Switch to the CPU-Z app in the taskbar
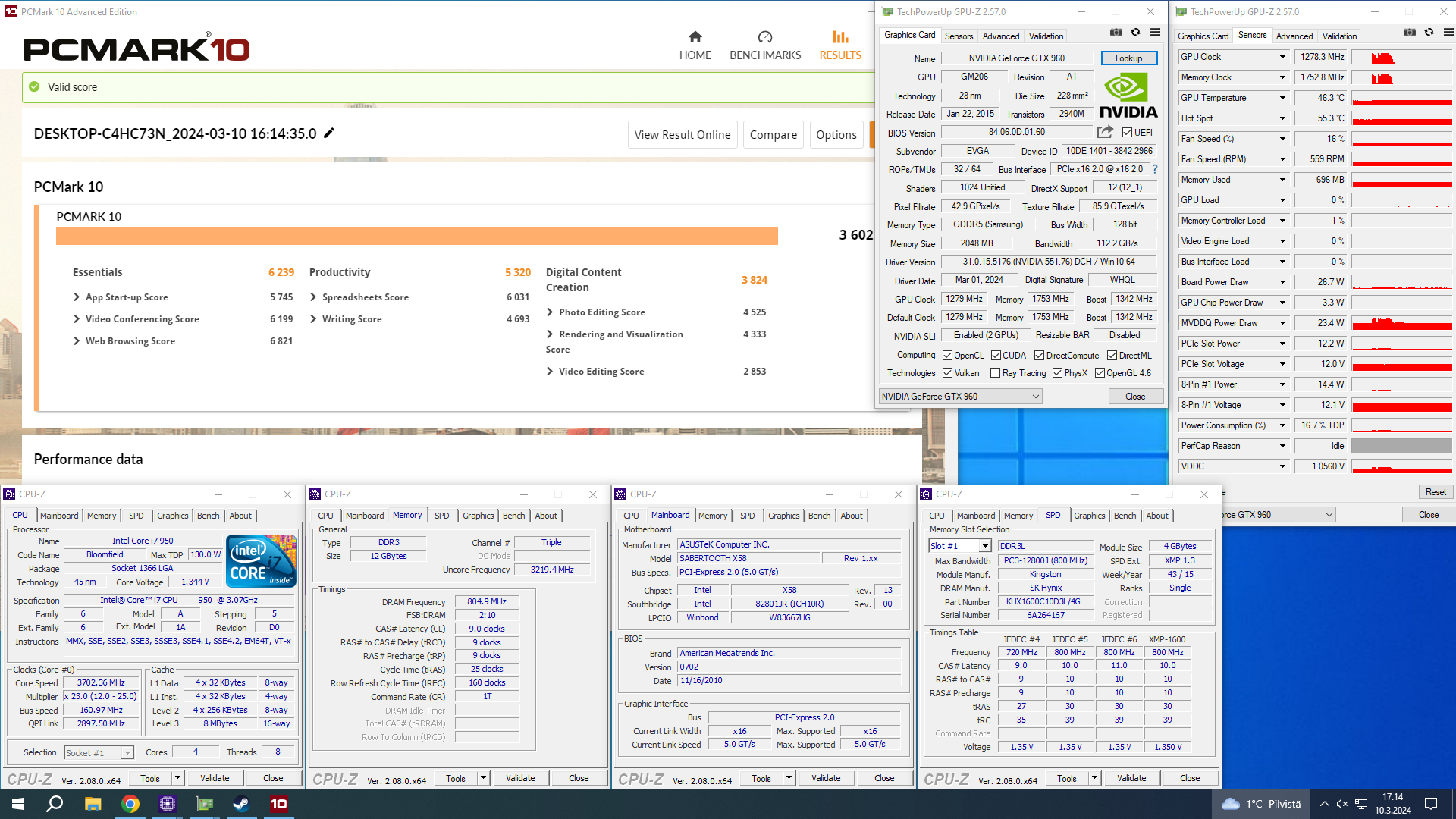1456x819 pixels. pos(168,804)
